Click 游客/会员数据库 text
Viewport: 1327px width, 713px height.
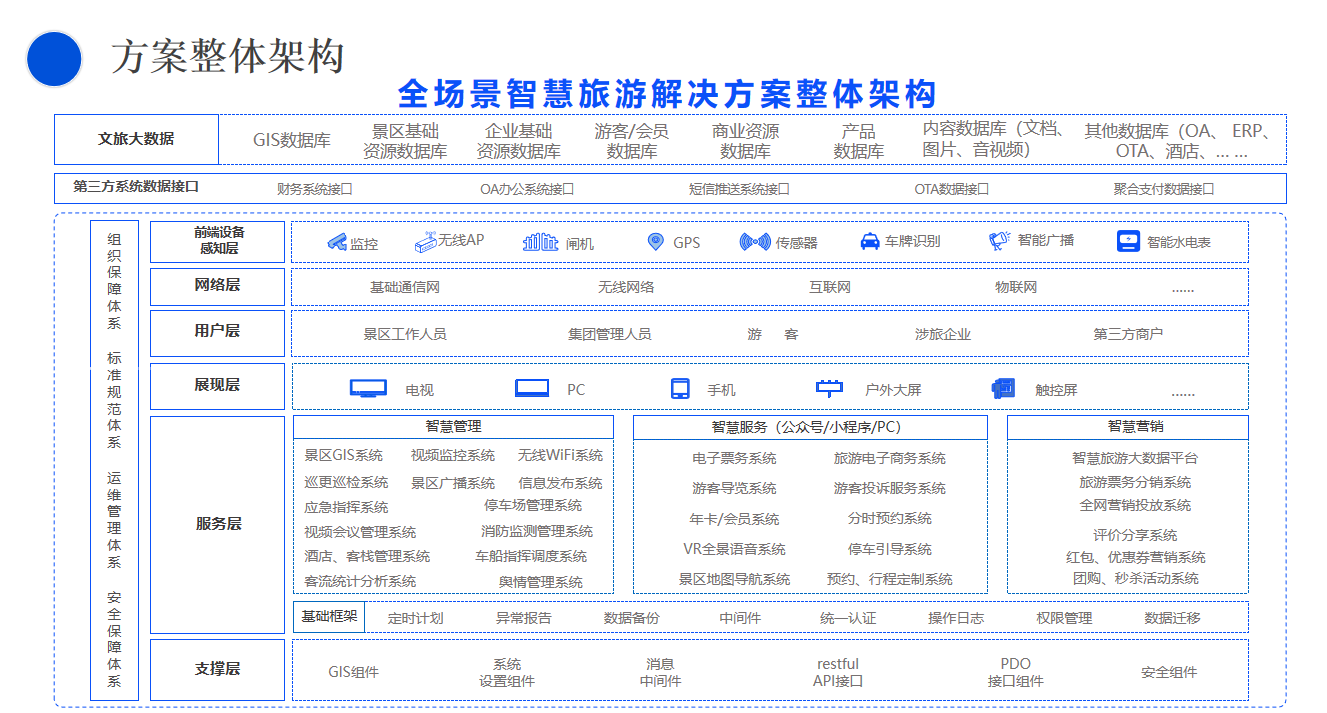click(632, 141)
